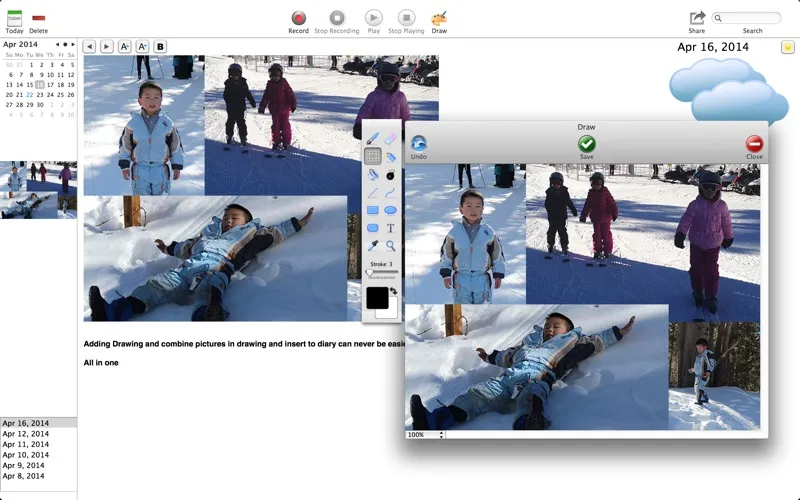Screen dimensions: 800x500
Task: Select the ellipse shape tool
Action: [390, 210]
